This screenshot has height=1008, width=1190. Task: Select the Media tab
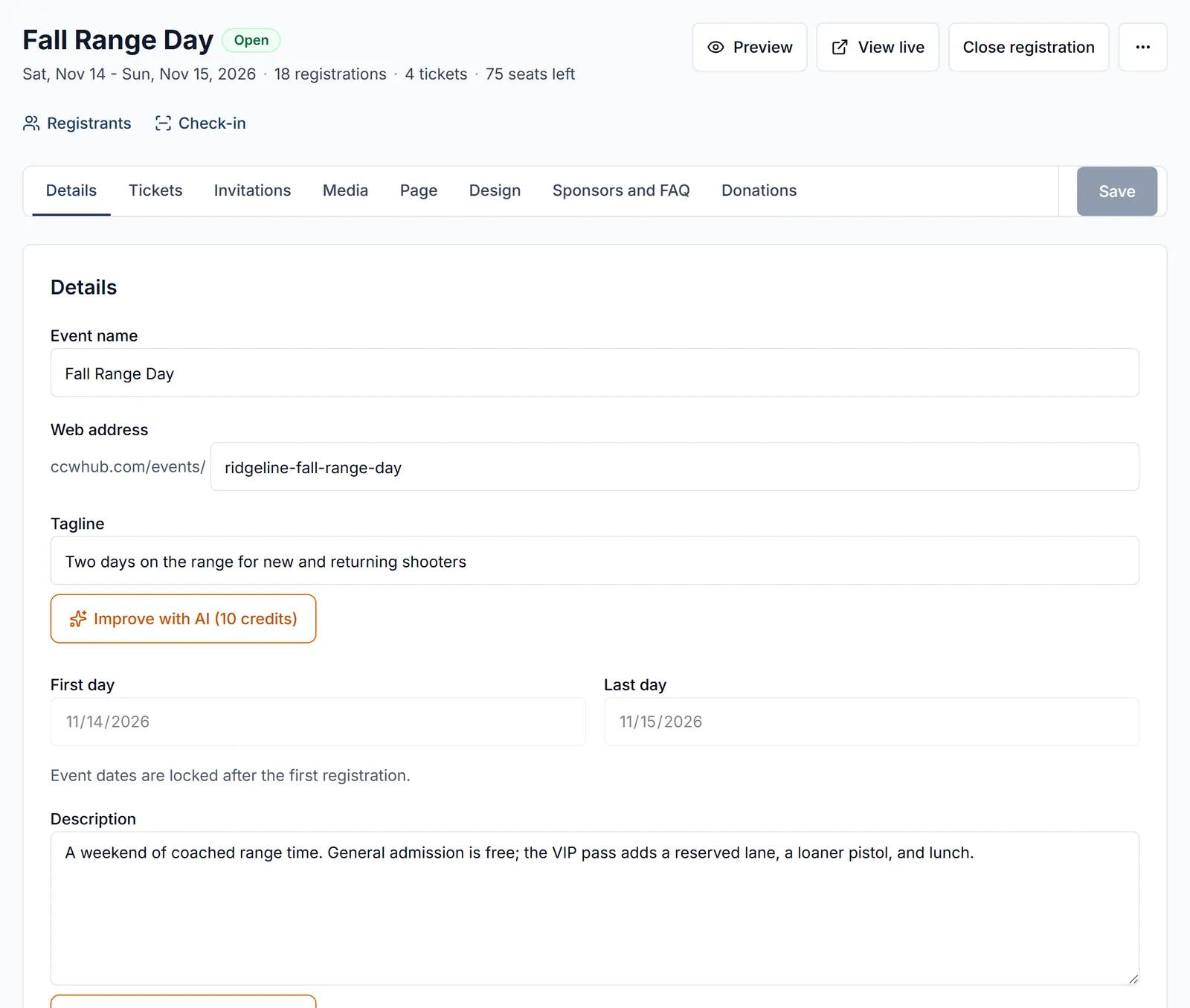pos(345,190)
